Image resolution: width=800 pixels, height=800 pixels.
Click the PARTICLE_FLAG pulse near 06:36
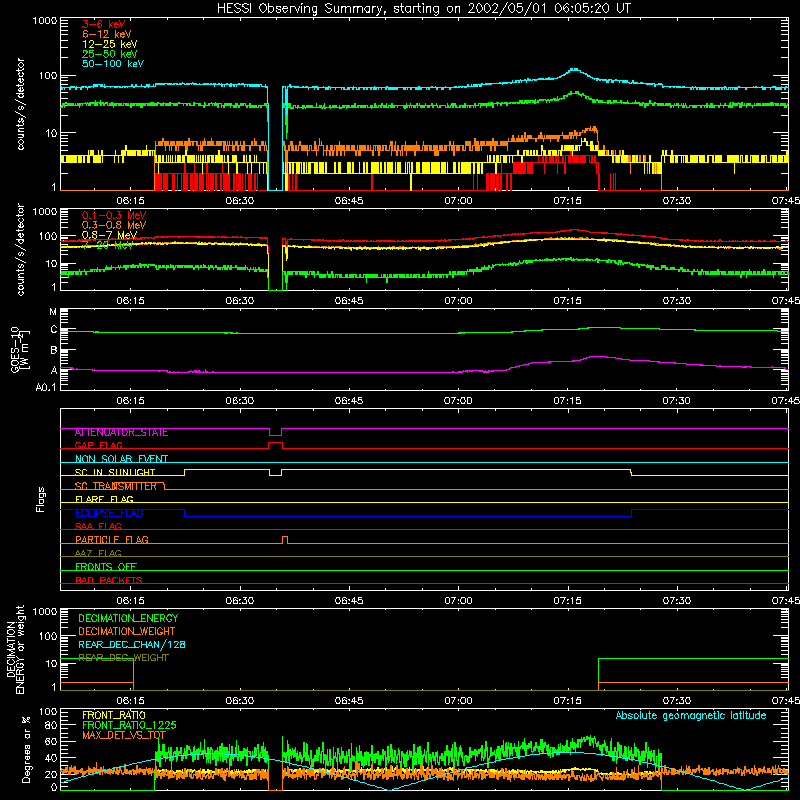click(x=285, y=540)
